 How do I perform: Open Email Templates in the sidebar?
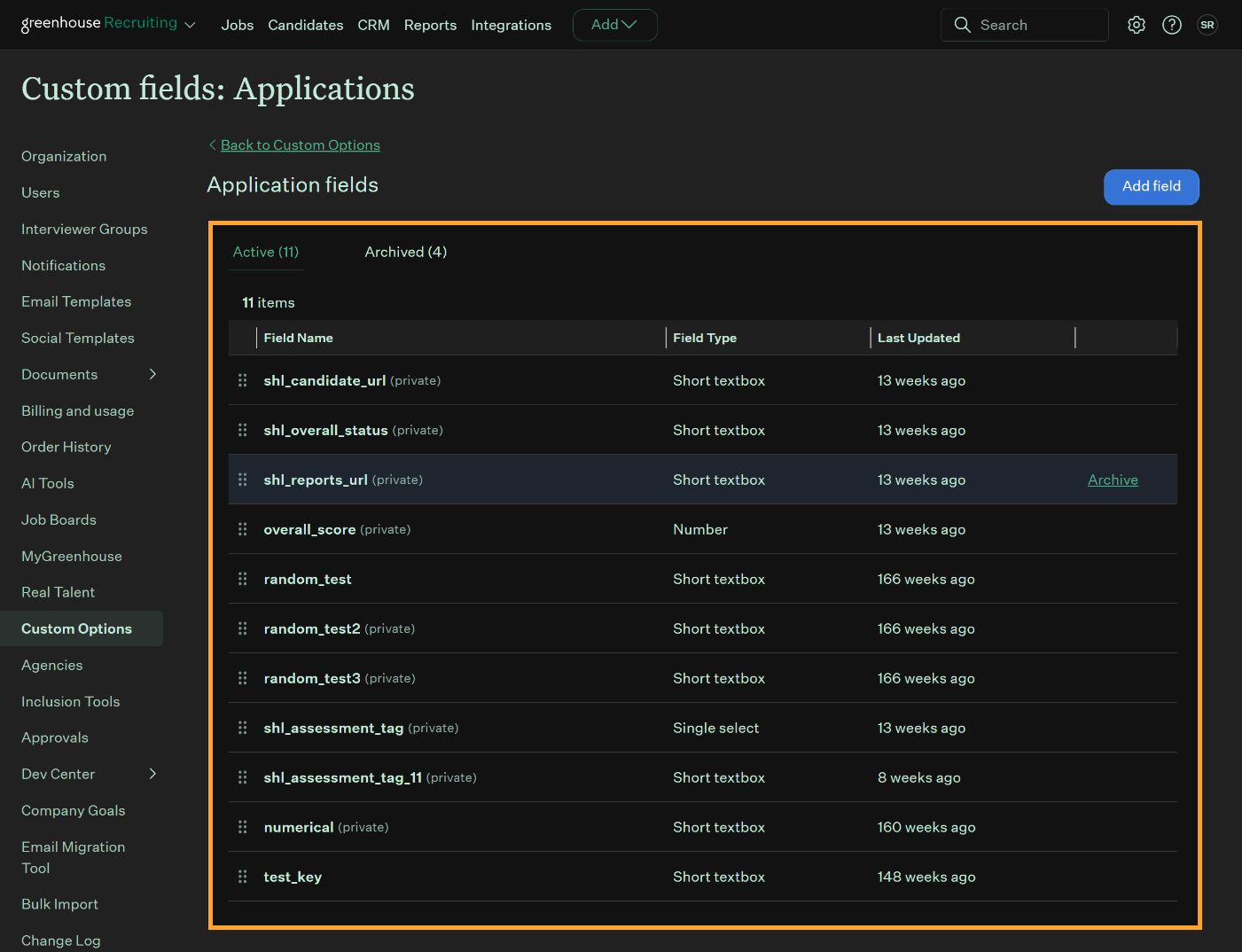coord(76,301)
